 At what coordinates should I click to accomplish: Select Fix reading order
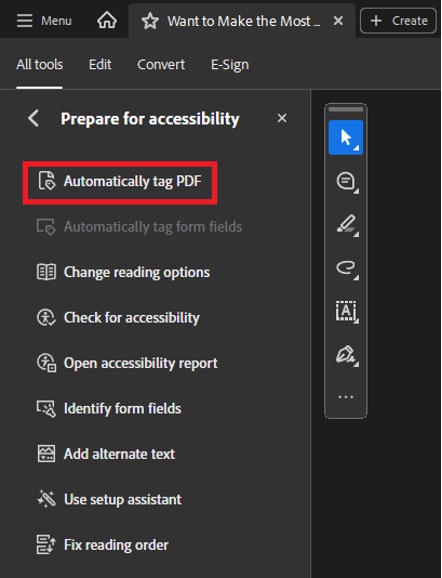[x=102, y=545]
